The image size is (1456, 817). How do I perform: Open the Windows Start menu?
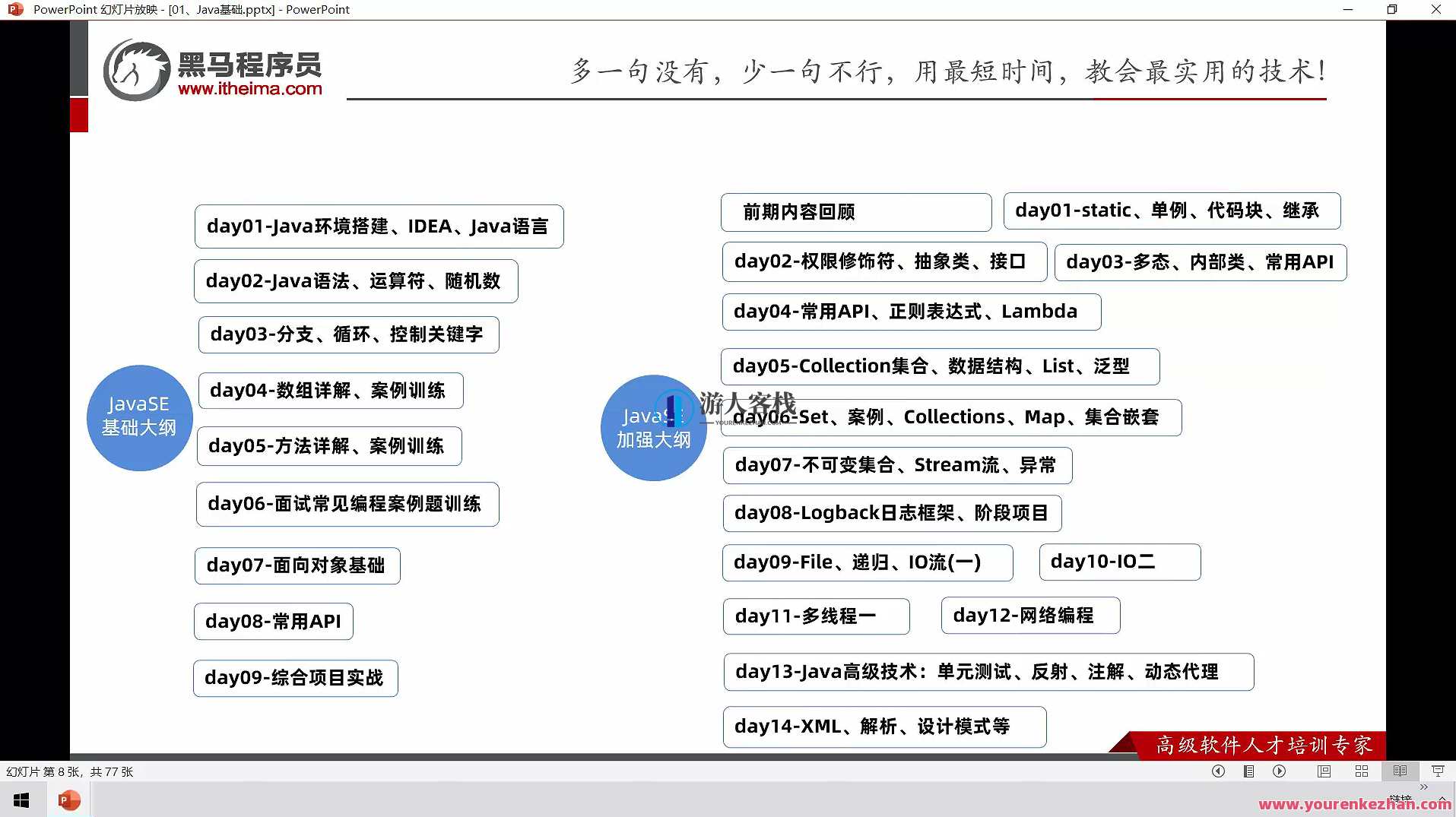[20, 800]
